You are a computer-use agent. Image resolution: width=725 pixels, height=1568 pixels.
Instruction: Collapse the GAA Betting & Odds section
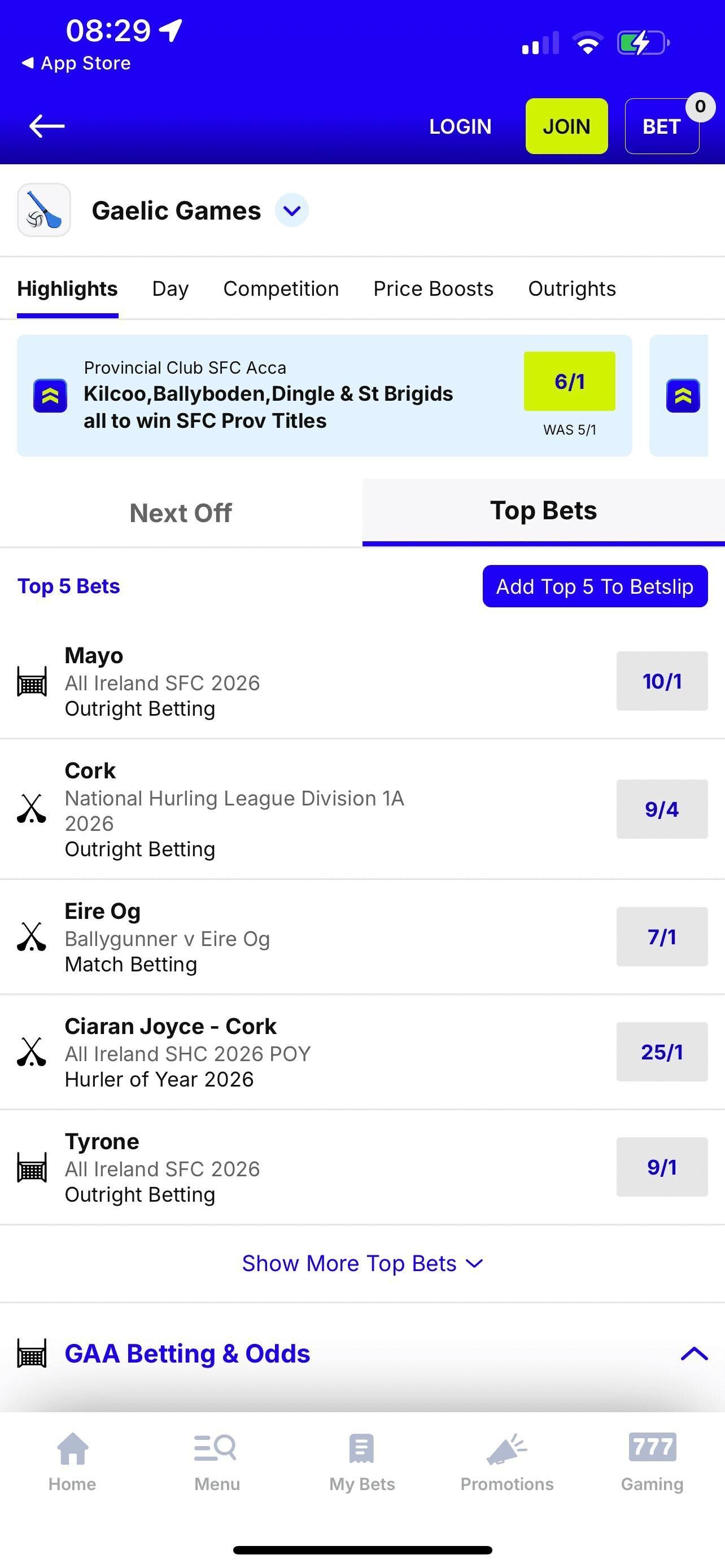pyautogui.click(x=694, y=1354)
